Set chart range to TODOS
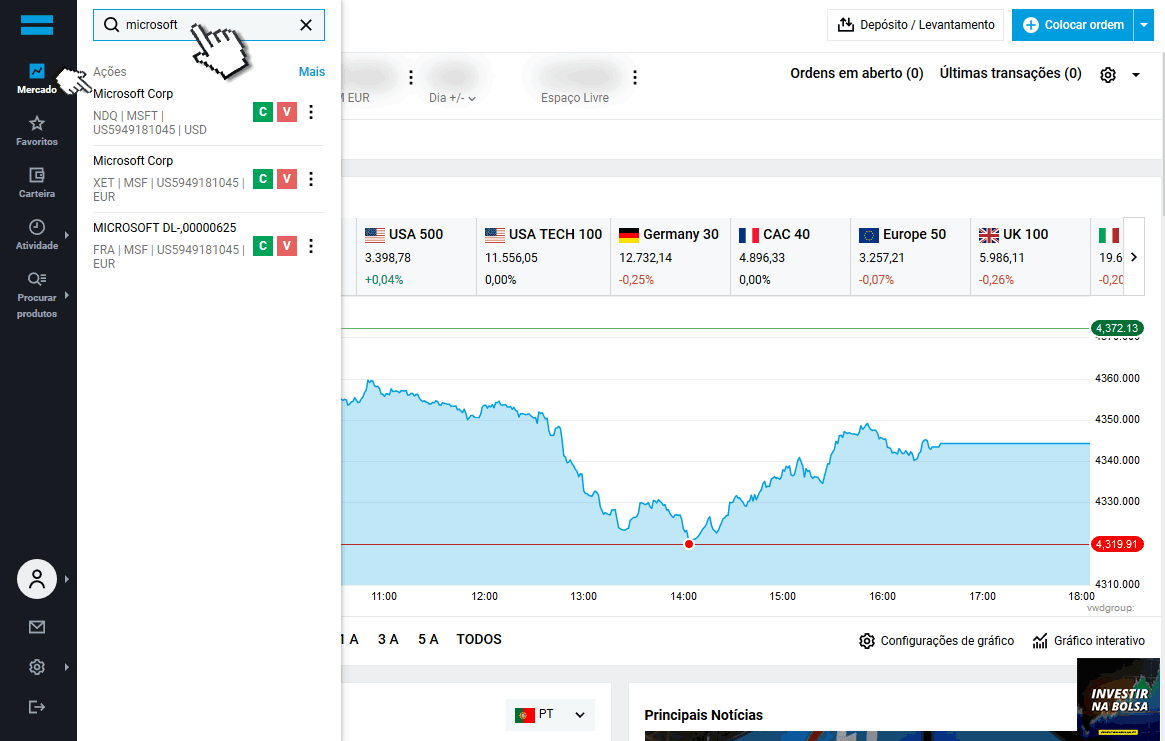The height and width of the screenshot is (741, 1165). 479,639
